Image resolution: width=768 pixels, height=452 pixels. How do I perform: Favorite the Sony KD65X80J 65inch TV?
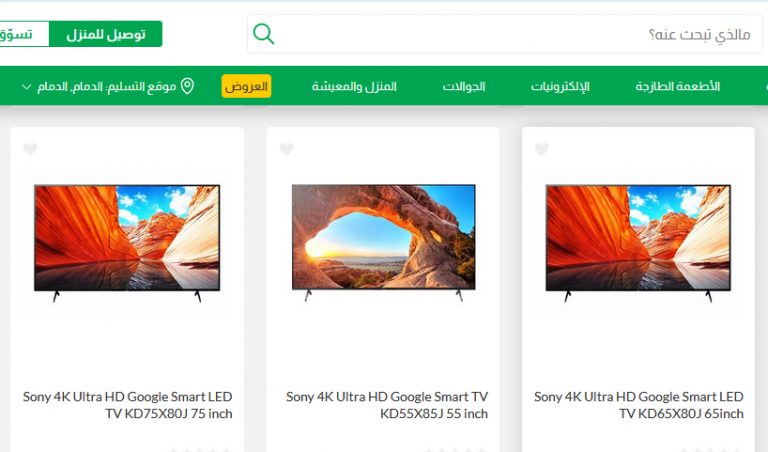542,149
